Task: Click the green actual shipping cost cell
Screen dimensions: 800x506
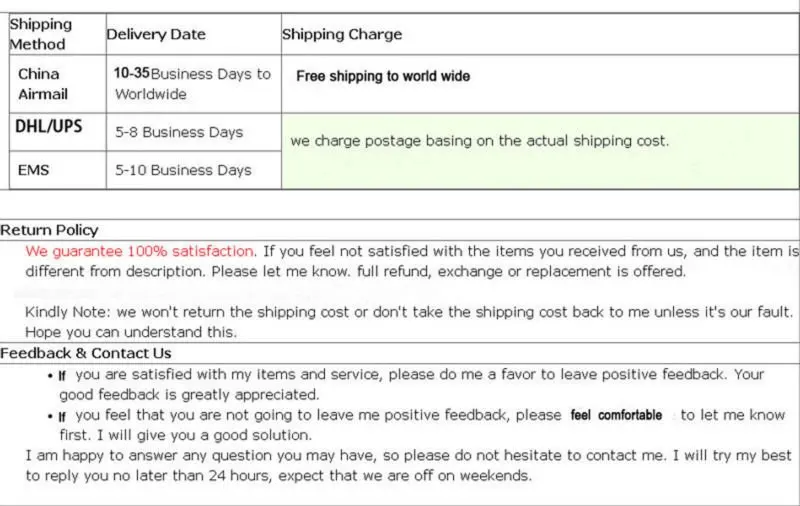Action: (540, 151)
